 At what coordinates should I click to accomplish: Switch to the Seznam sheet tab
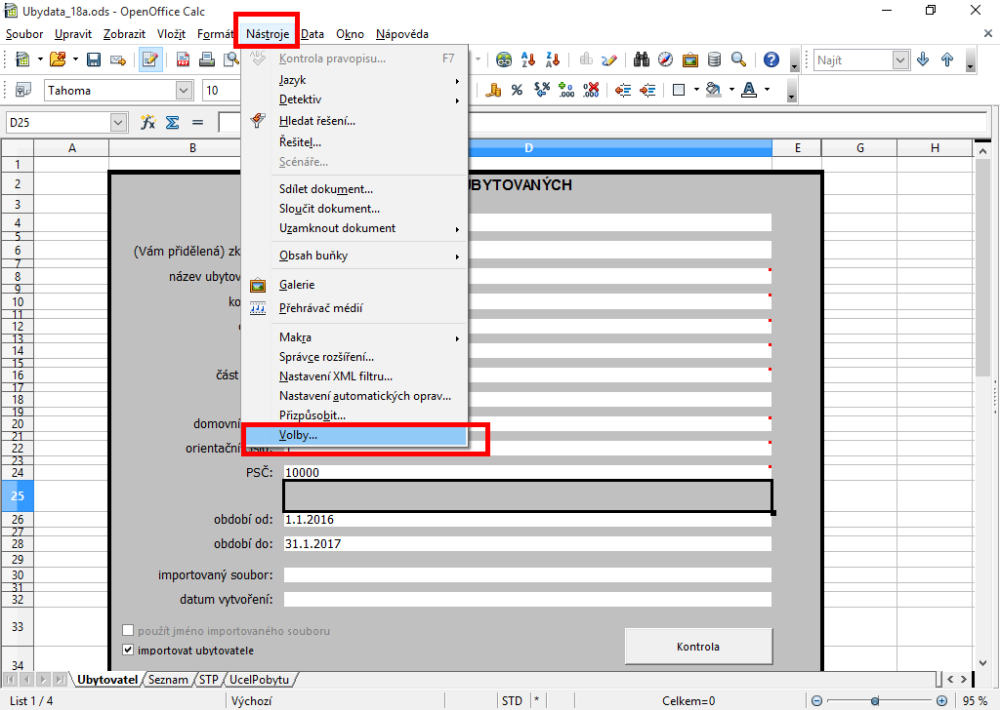[169, 679]
